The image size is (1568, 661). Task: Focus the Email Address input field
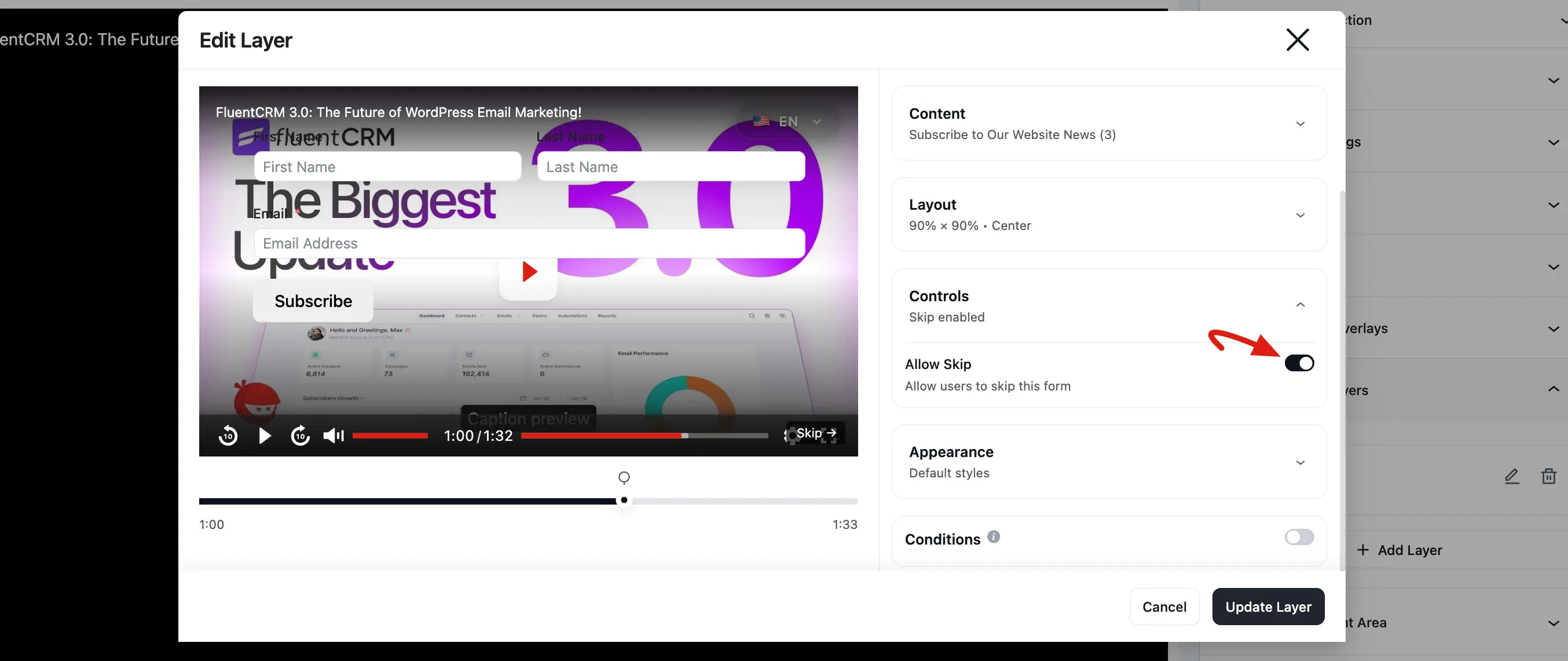tap(530, 244)
